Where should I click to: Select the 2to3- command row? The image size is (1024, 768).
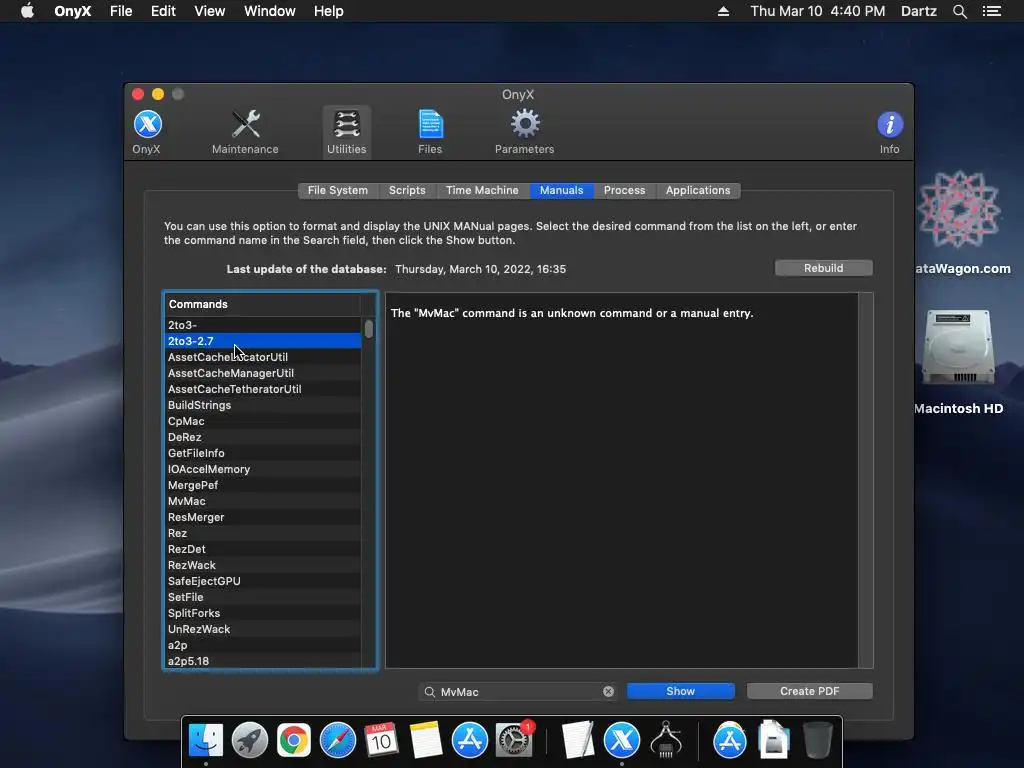coord(263,325)
